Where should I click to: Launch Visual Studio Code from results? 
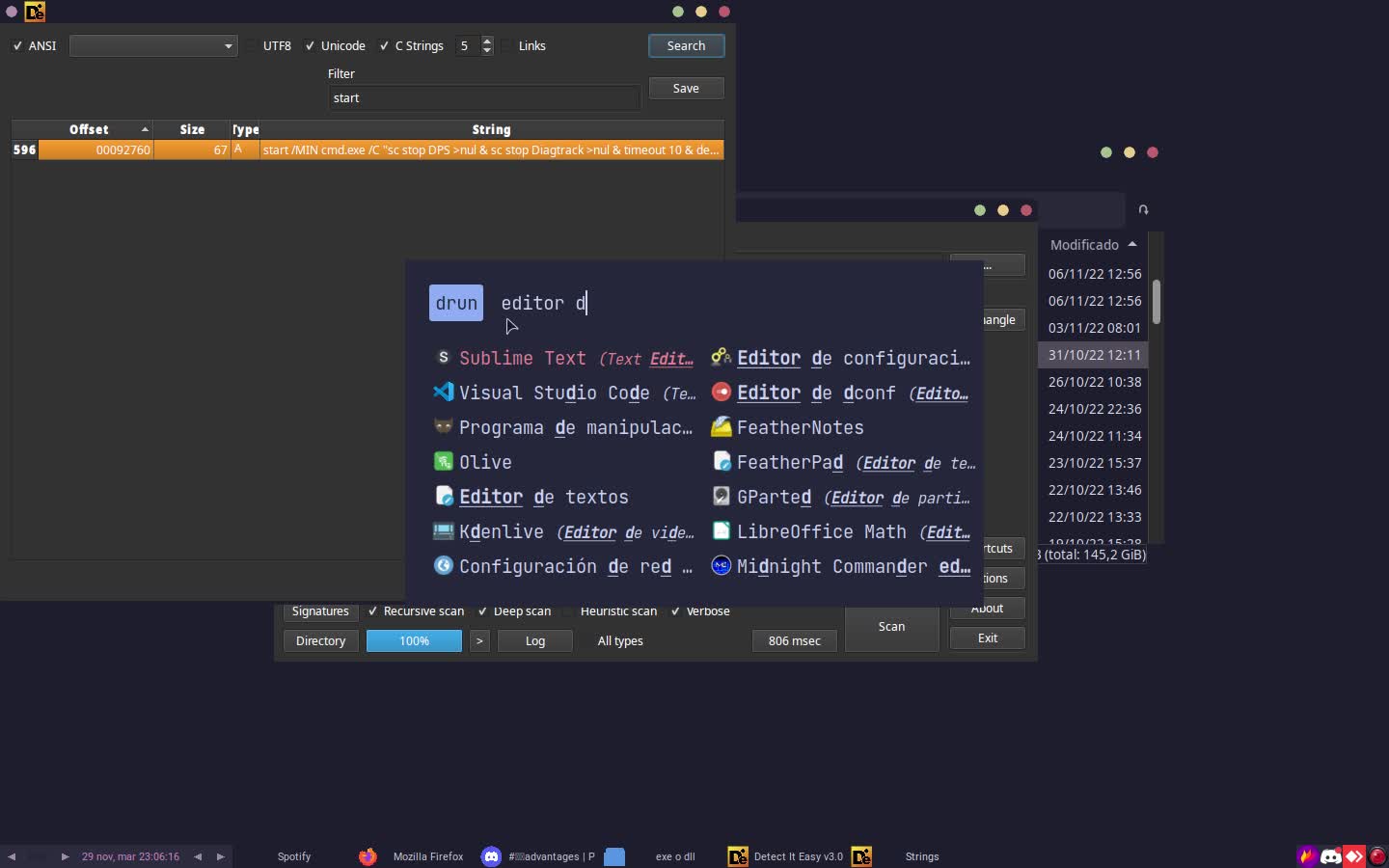(554, 393)
